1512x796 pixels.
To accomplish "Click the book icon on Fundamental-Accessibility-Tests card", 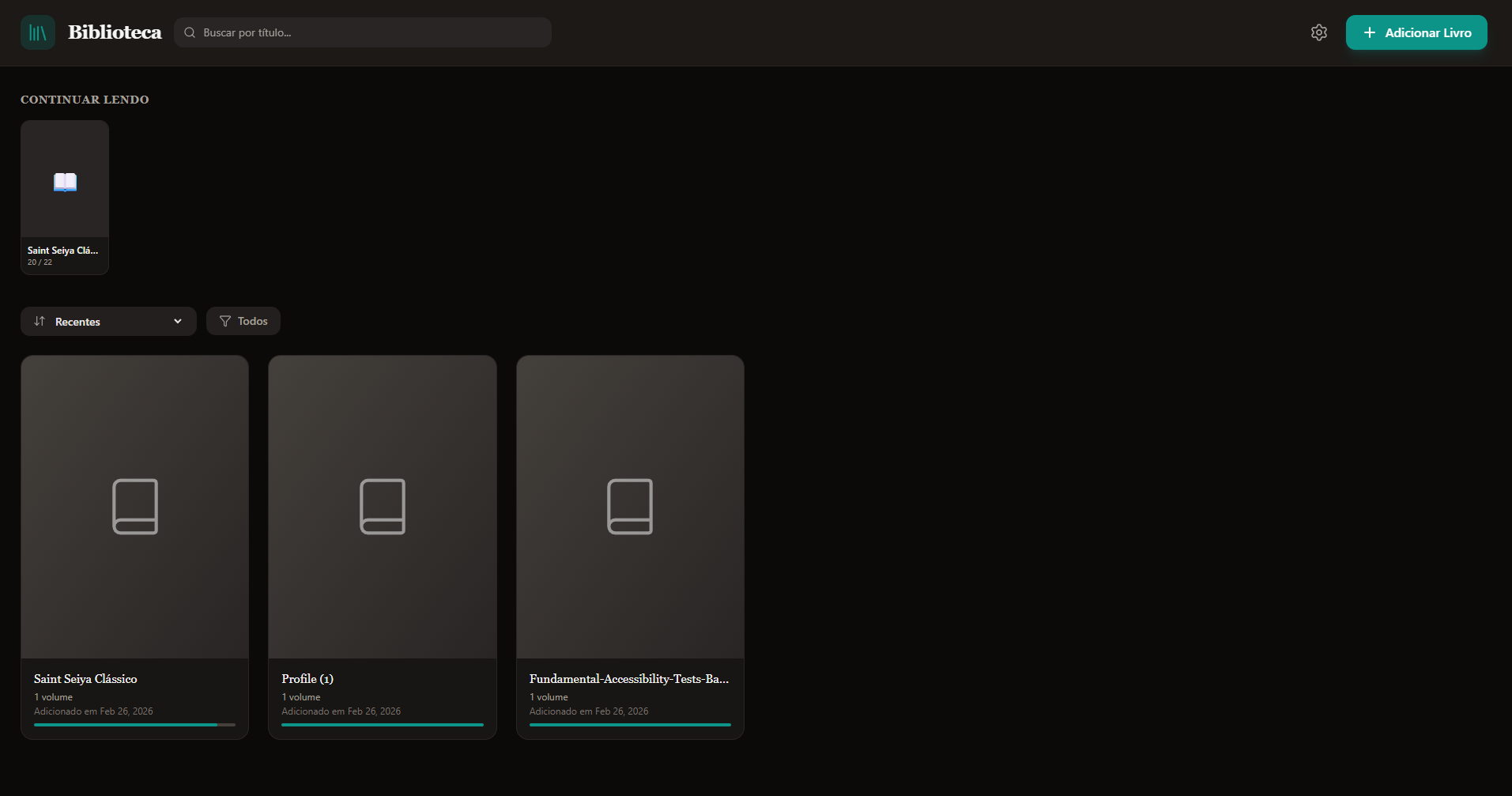I will [x=630, y=506].
